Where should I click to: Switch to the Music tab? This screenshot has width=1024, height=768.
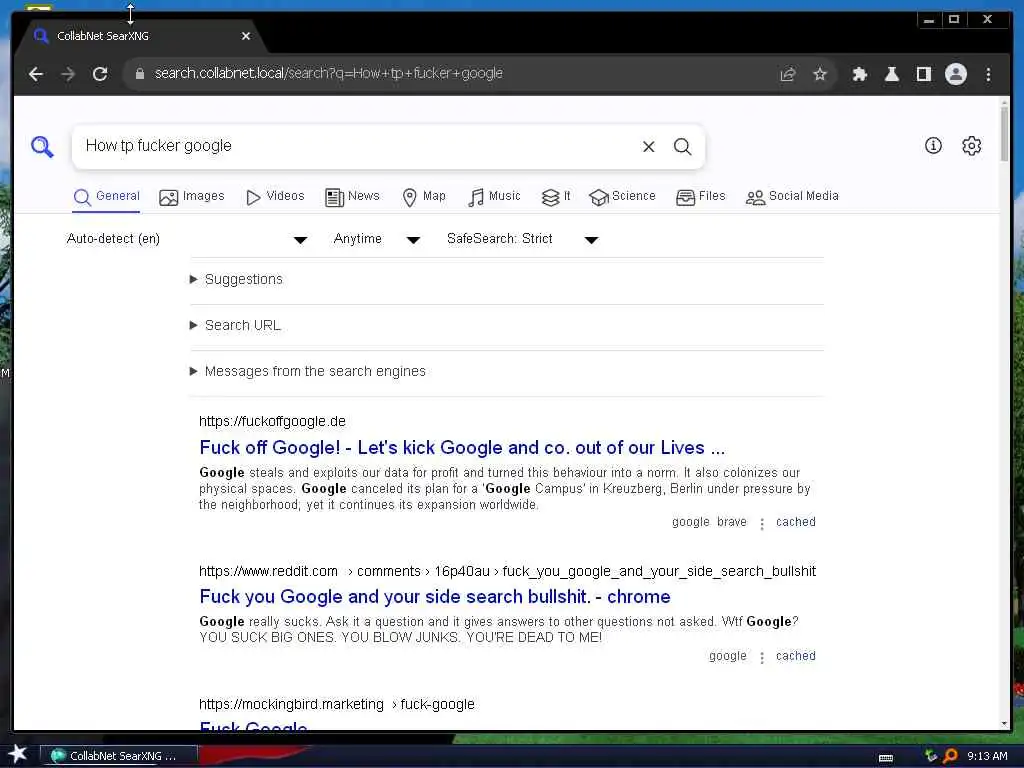pyautogui.click(x=494, y=197)
